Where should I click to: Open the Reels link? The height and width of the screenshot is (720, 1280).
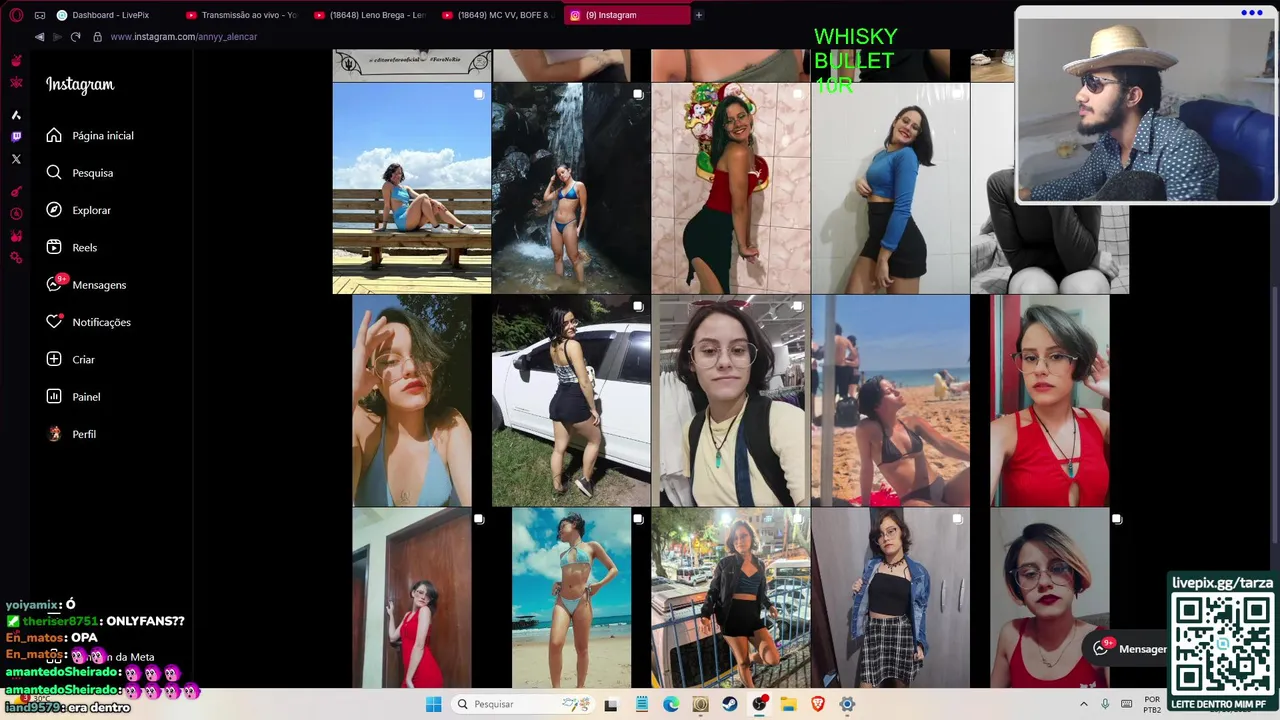click(84, 248)
